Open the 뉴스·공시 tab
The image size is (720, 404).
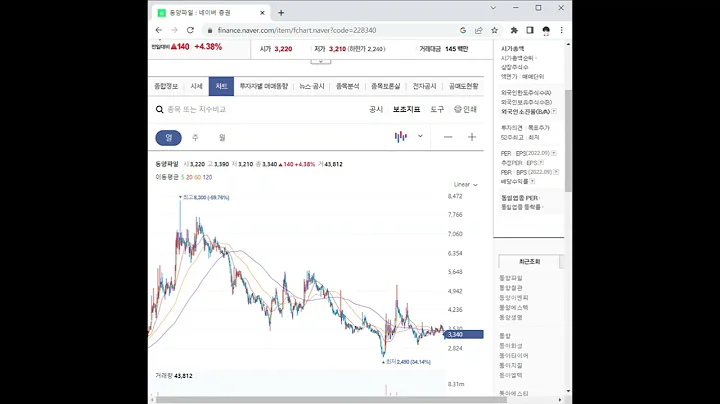click(312, 86)
